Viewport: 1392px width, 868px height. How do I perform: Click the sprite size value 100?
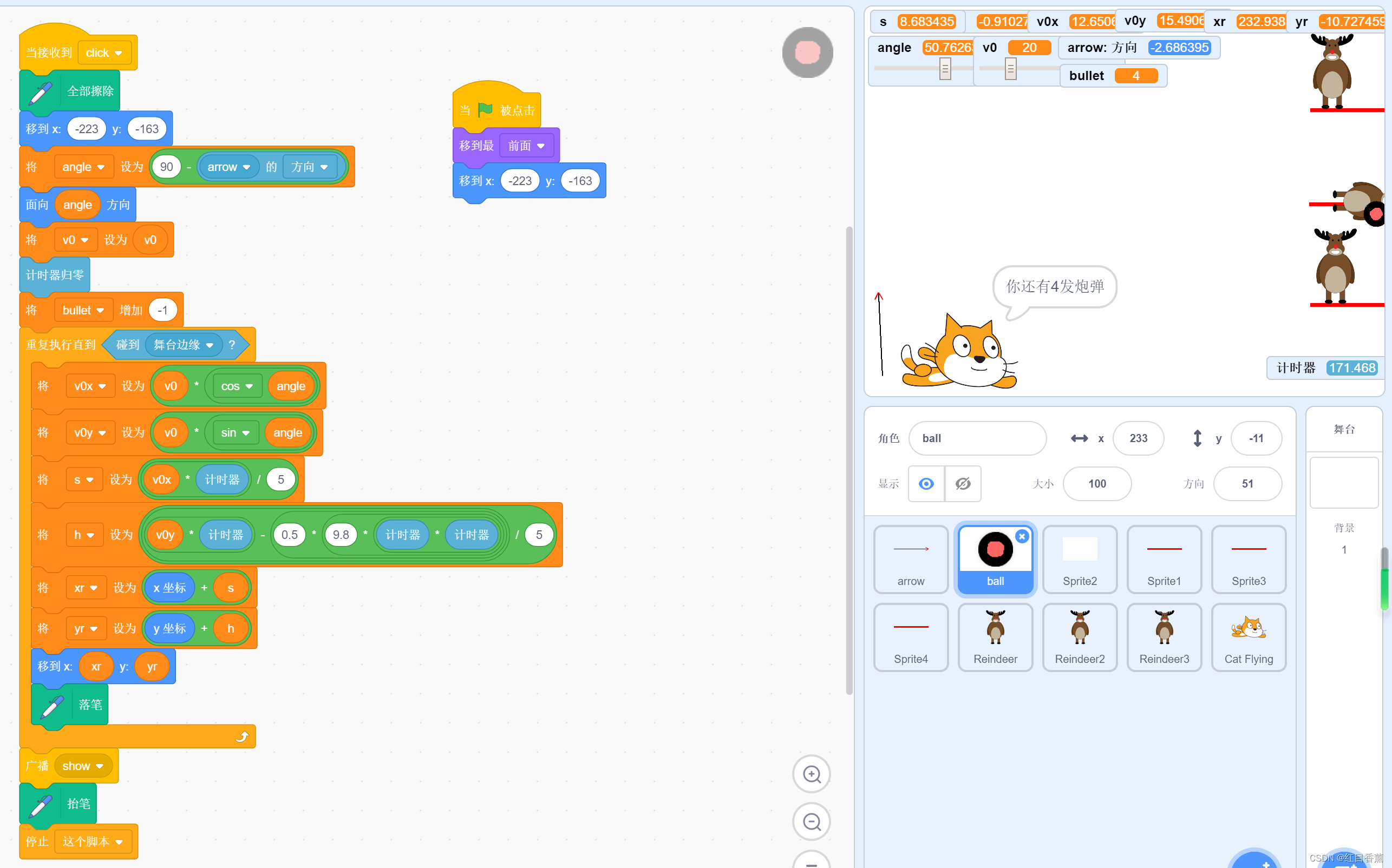(1096, 483)
